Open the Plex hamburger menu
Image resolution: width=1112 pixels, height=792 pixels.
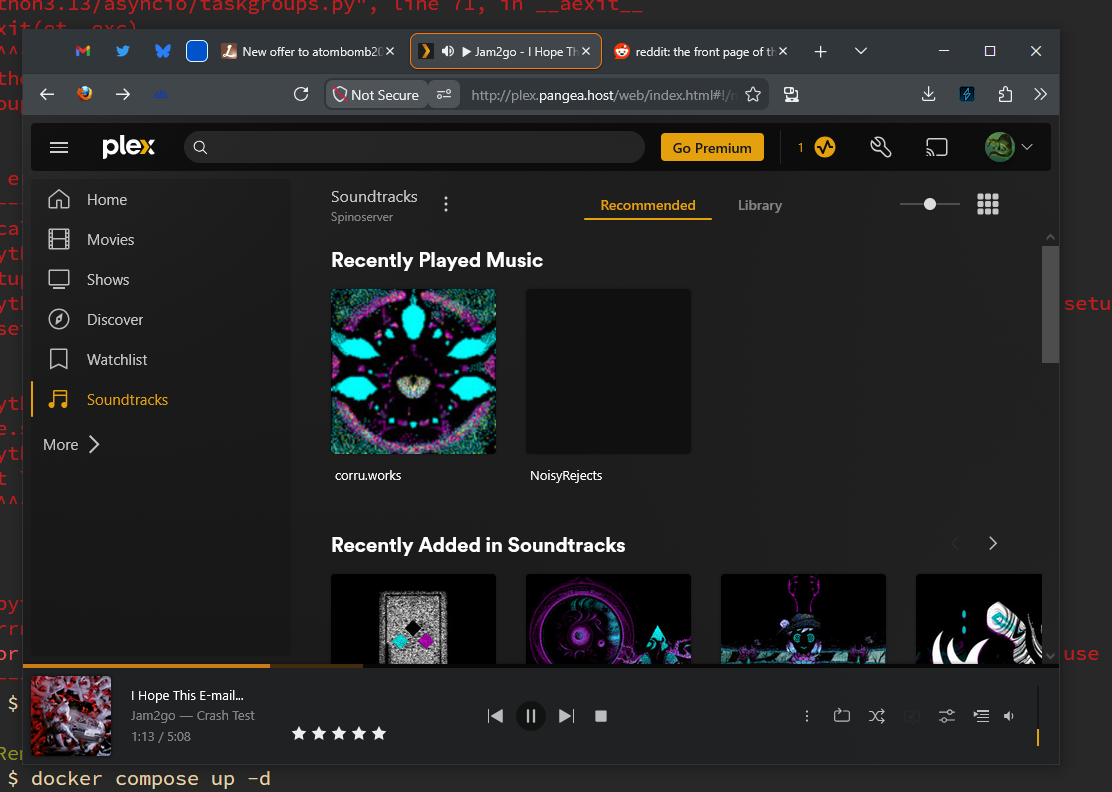59,147
